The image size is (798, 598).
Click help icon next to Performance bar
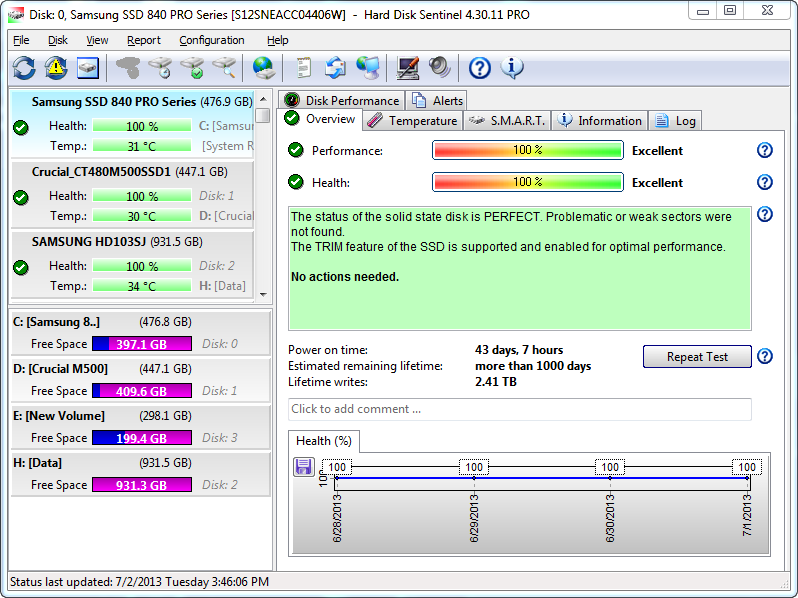(x=765, y=151)
